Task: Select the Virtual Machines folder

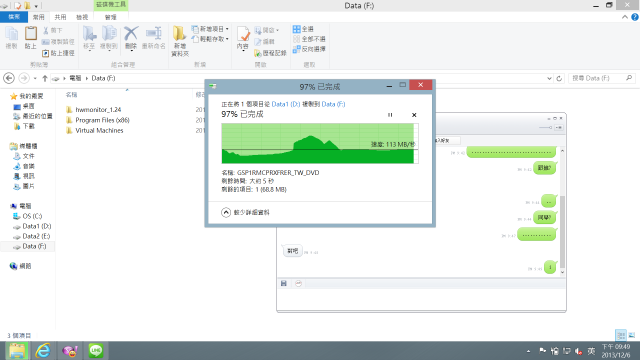Action: (x=99, y=131)
